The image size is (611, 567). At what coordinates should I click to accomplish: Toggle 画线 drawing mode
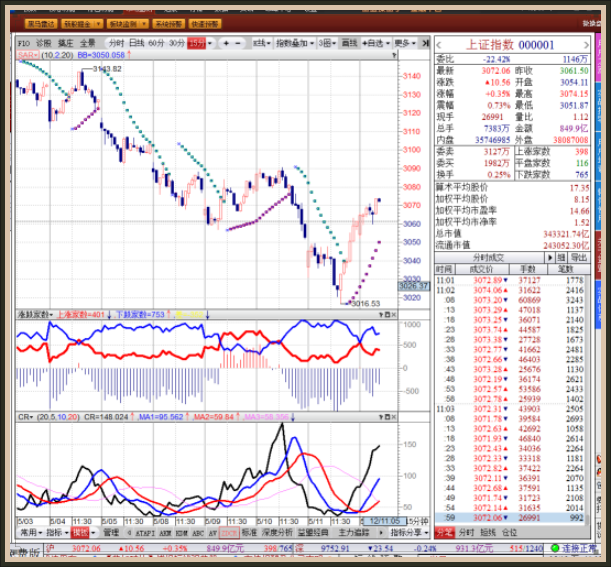click(x=349, y=43)
